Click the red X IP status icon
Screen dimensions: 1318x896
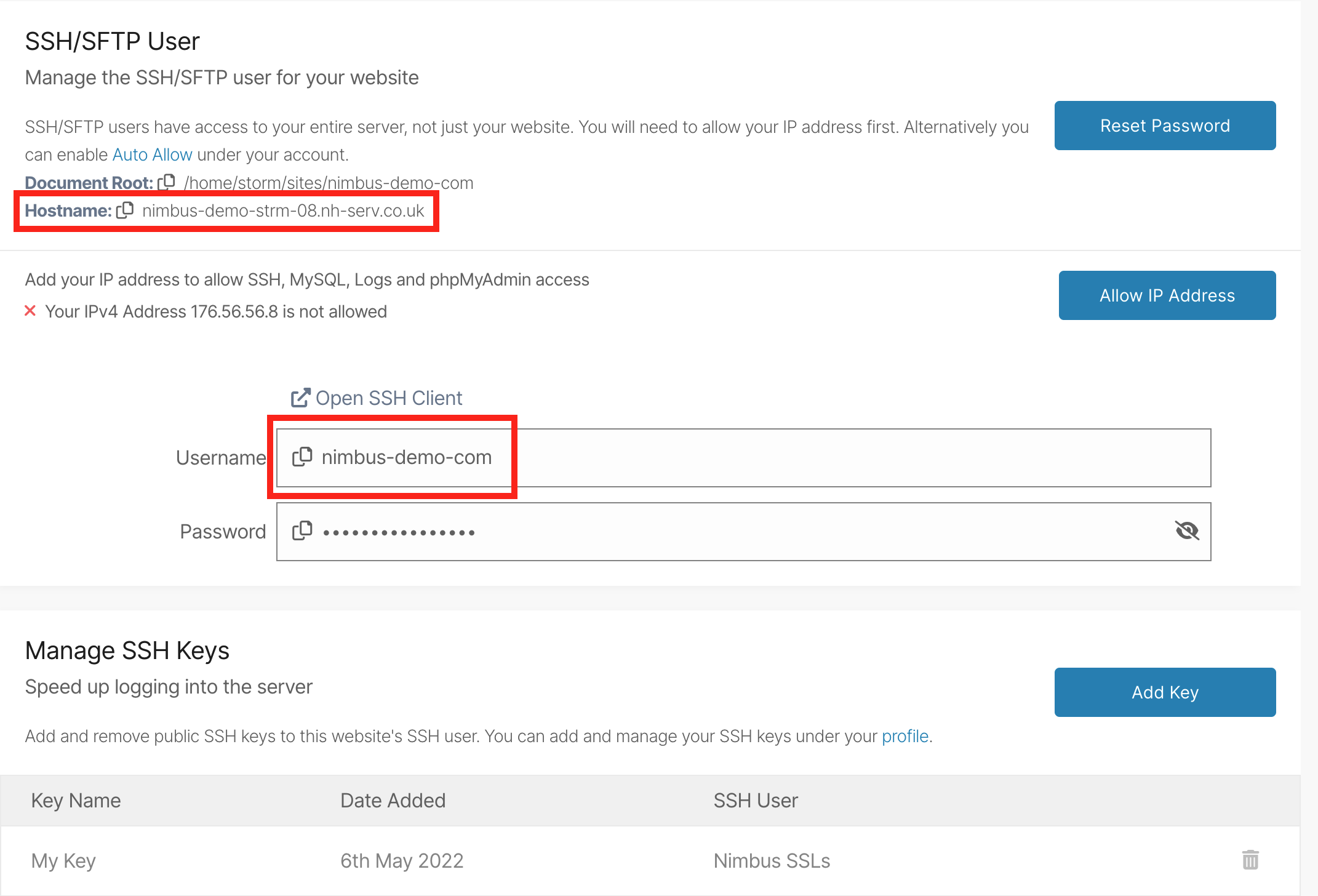(x=30, y=311)
